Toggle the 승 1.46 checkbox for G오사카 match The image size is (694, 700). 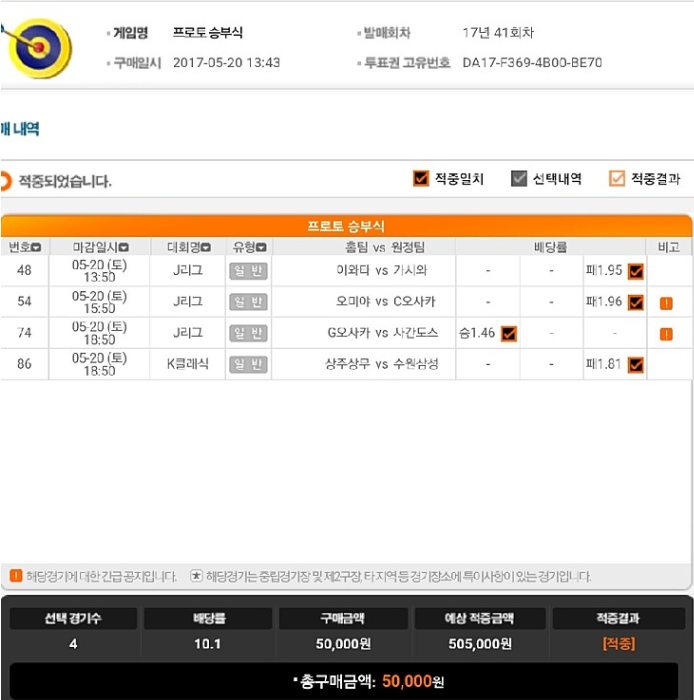509,334
